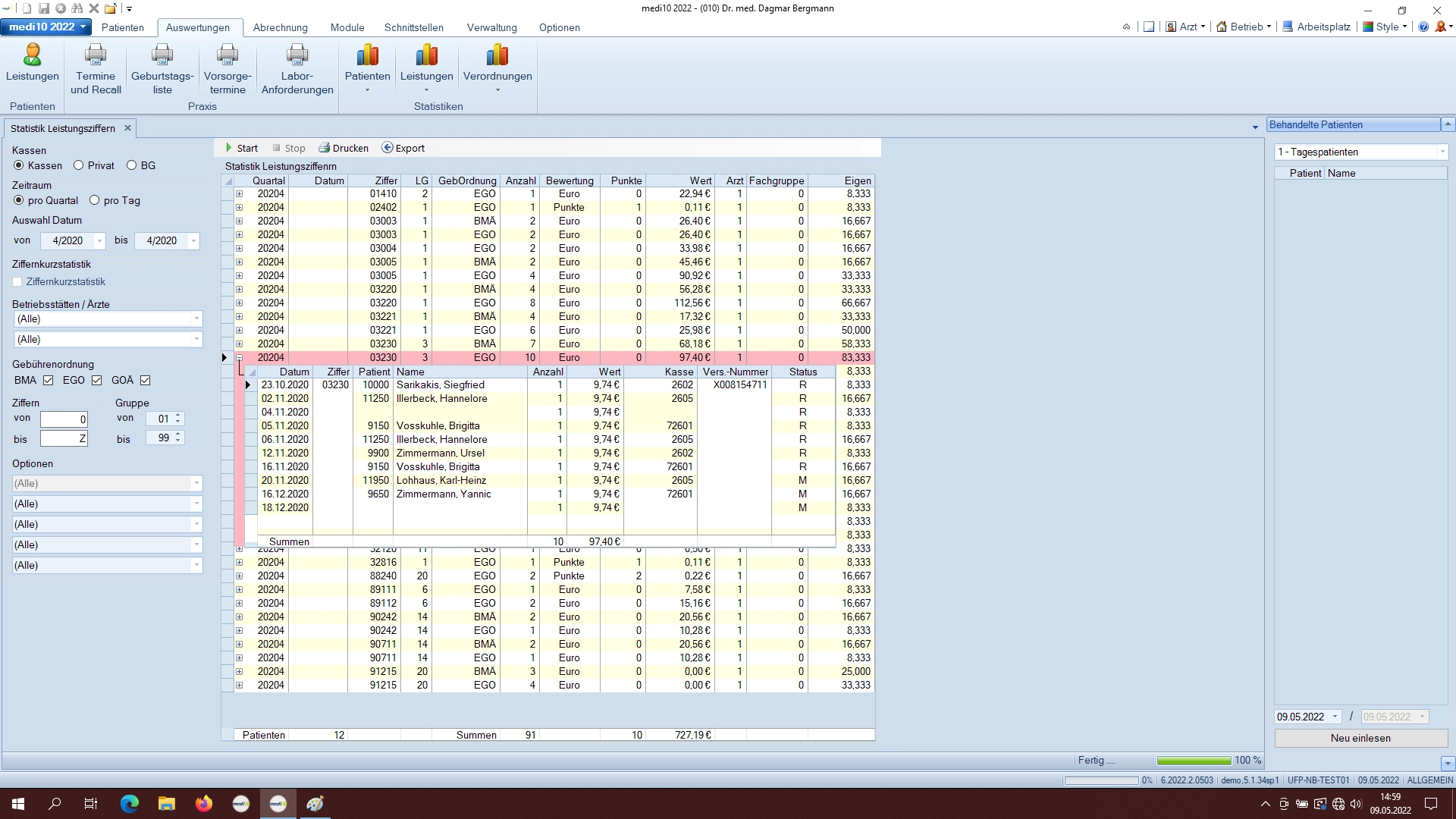1456x819 pixels.
Task: Click the save floppy disk icon
Action: [x=44, y=8]
